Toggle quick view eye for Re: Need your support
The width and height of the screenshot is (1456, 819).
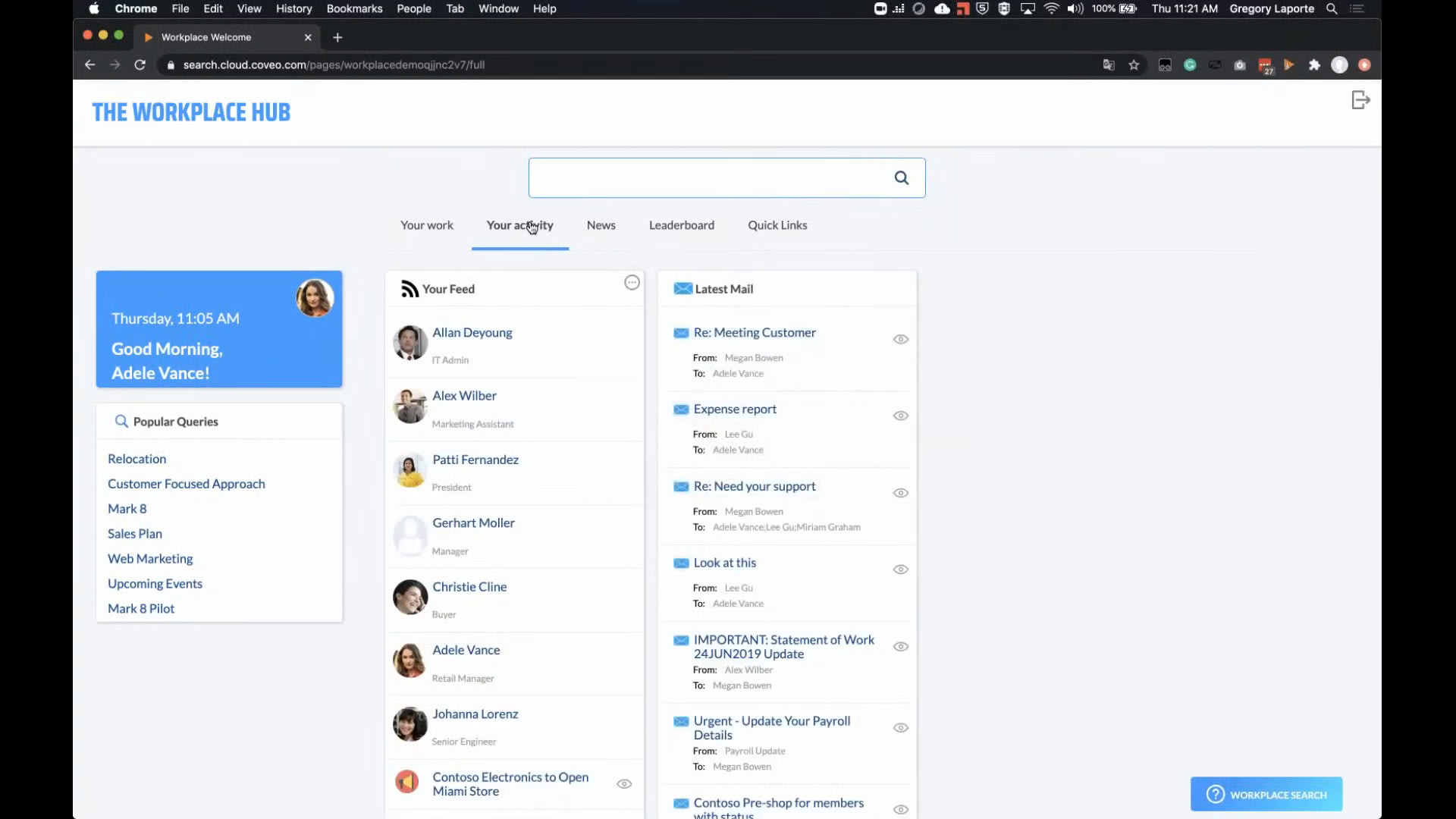point(900,493)
